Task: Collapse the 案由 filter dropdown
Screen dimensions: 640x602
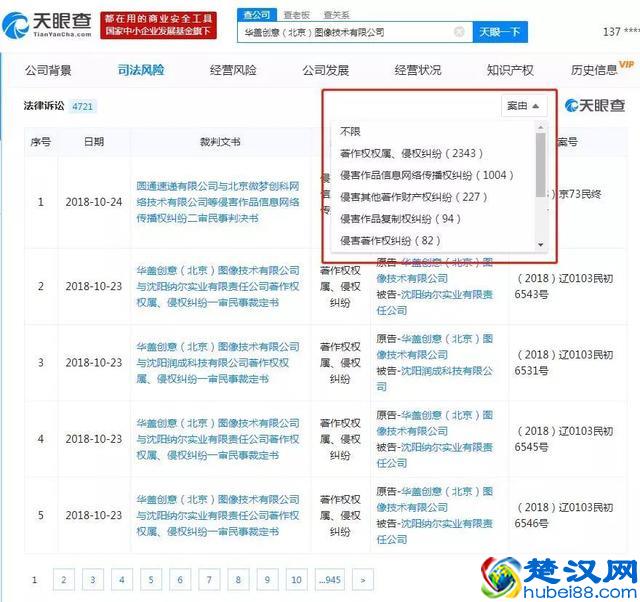Action: point(524,106)
